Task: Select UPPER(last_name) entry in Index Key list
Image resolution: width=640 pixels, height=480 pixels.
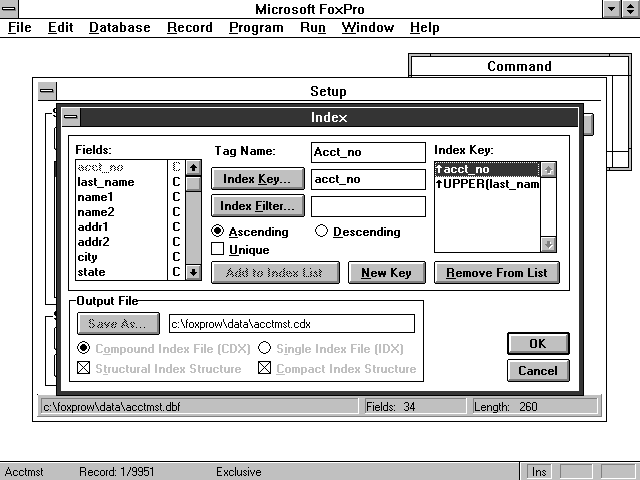Action: pos(487,184)
